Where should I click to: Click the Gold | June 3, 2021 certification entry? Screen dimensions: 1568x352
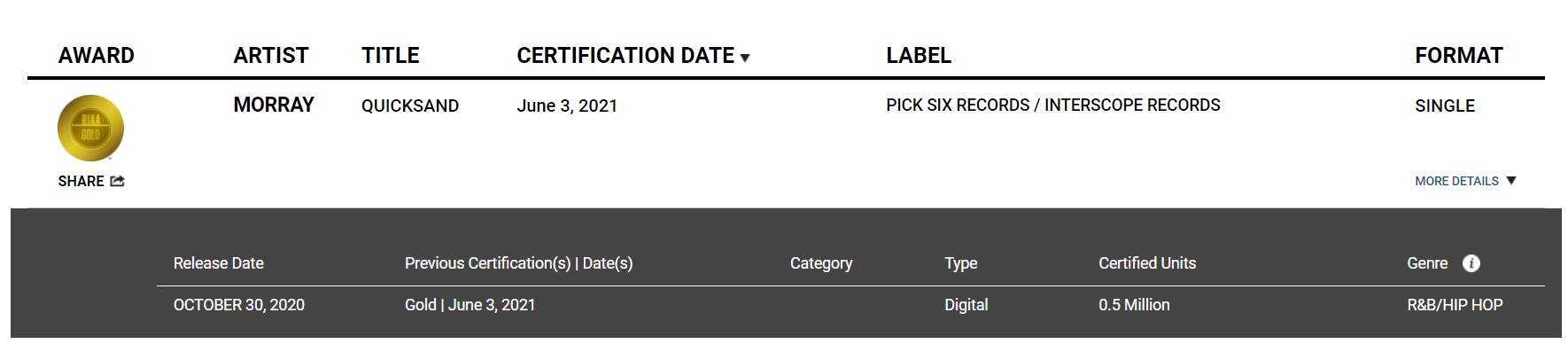click(x=470, y=305)
